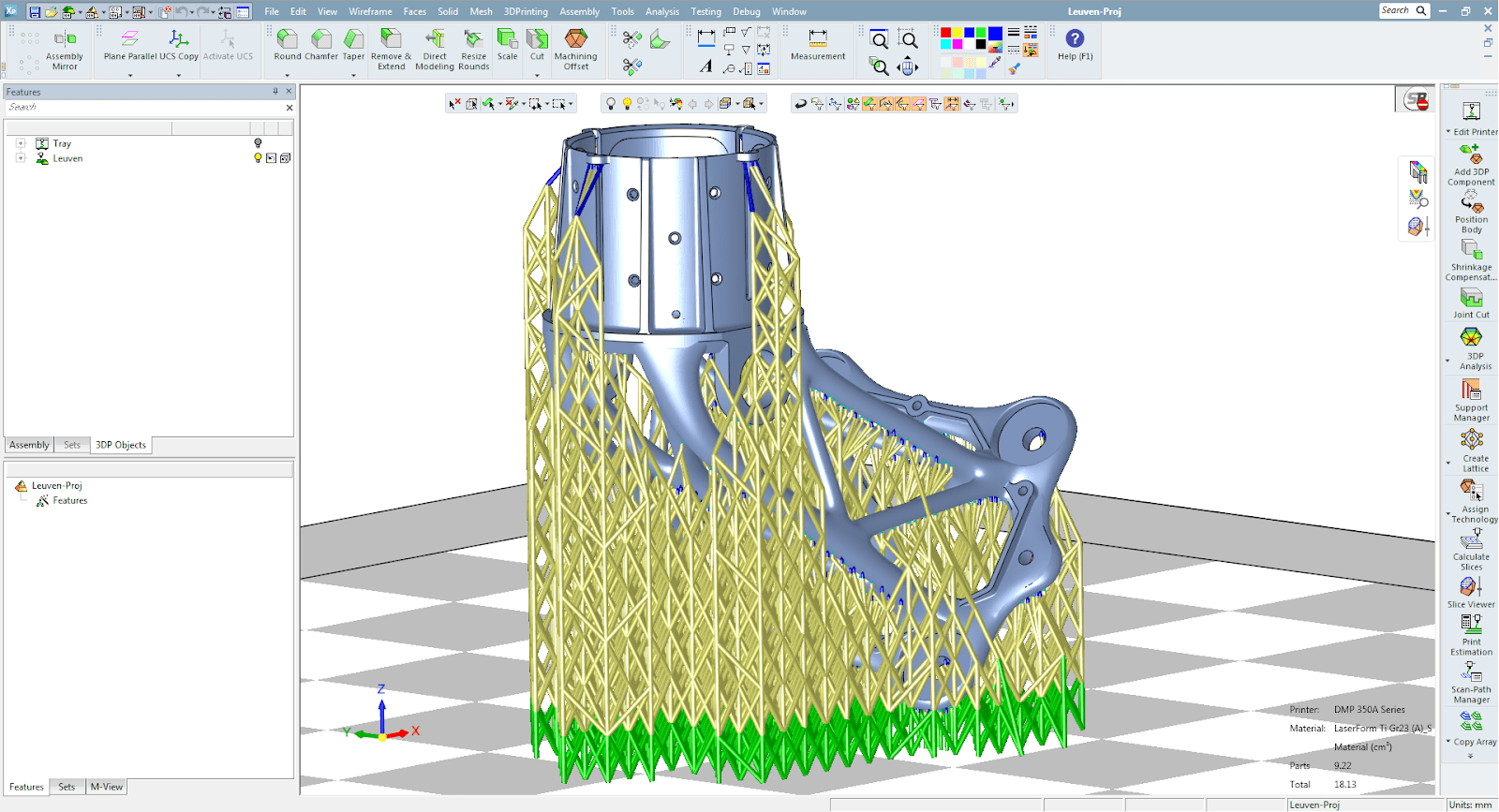The height and width of the screenshot is (812, 1499).
Task: Select the Features item under Leuven-Proj
Action: 70,501
